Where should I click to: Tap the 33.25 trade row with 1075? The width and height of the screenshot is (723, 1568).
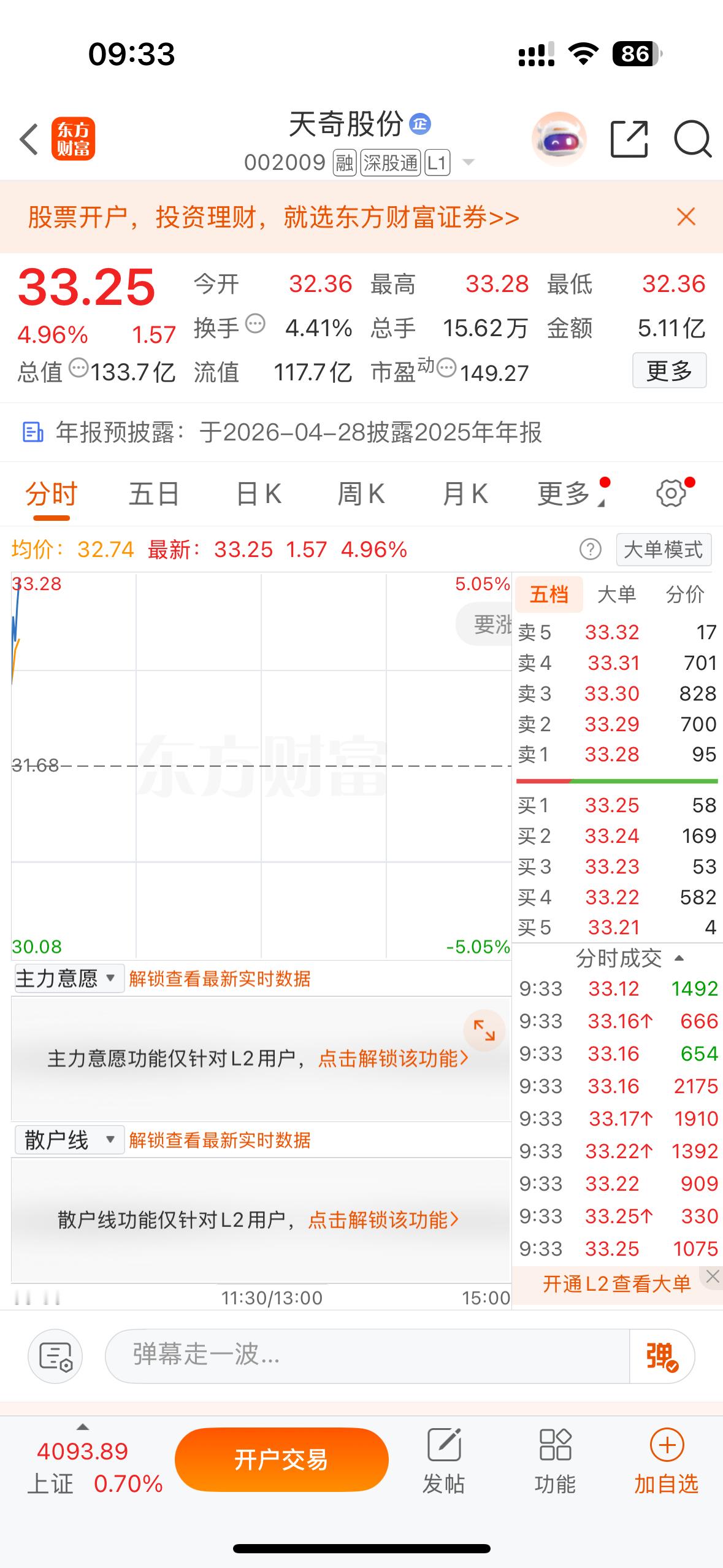[618, 1249]
